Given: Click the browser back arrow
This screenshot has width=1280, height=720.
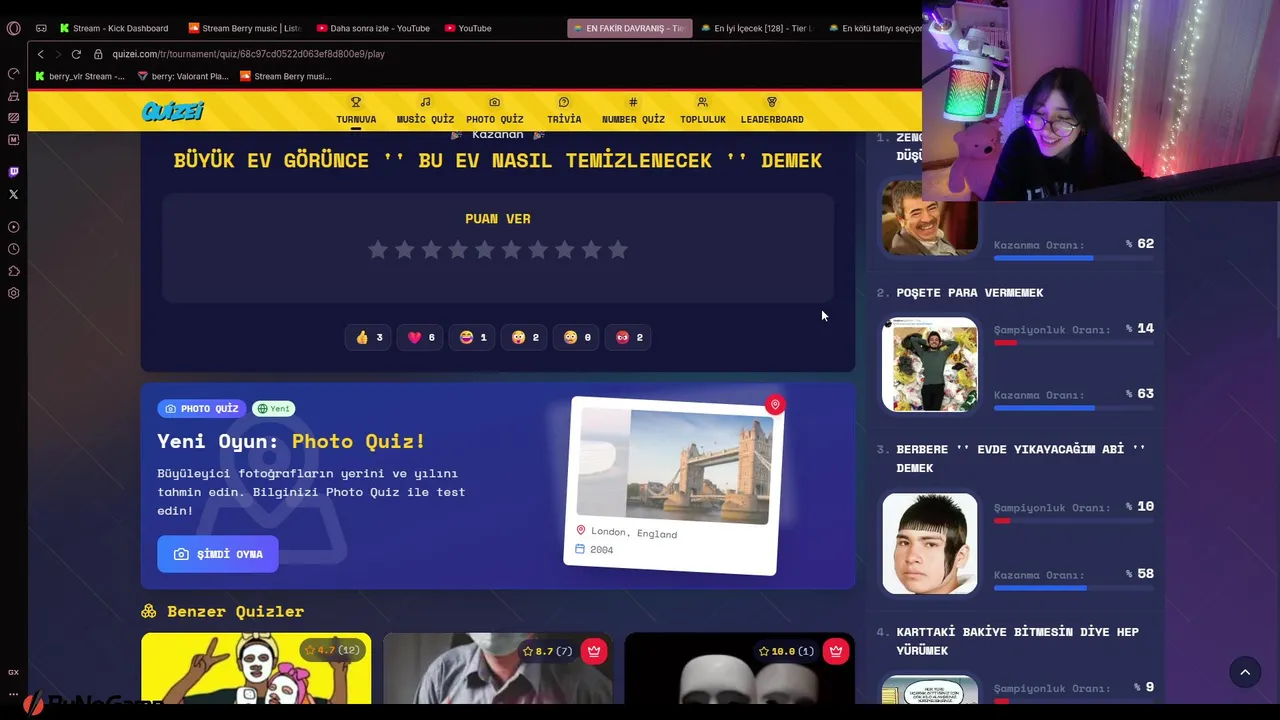Looking at the screenshot, I should point(40,54).
